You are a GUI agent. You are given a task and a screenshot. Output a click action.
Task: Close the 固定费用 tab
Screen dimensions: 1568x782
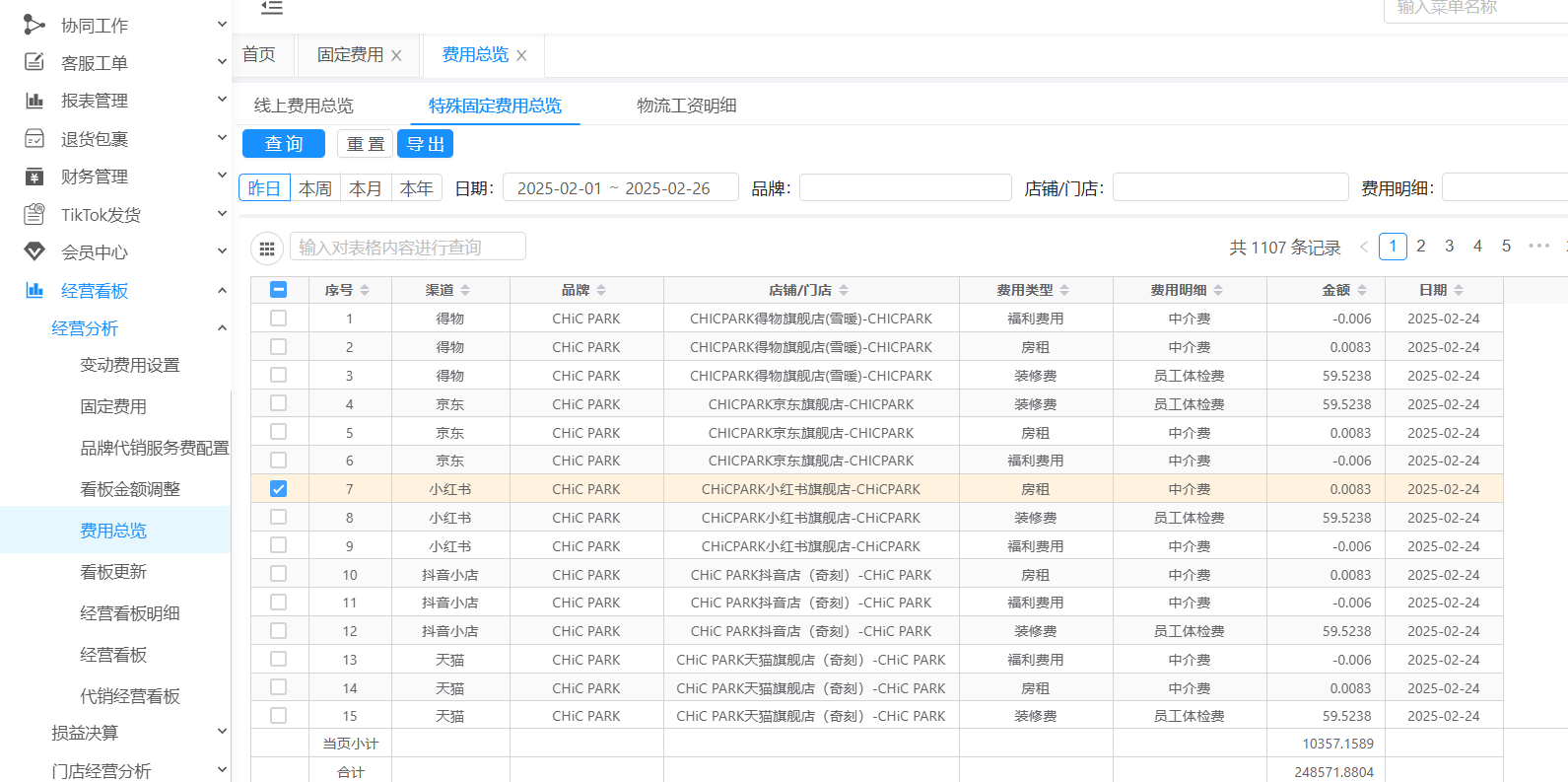tap(396, 56)
